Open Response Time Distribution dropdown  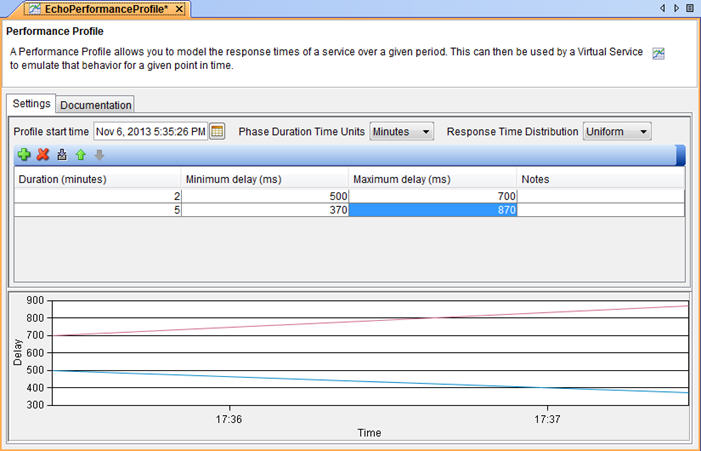617,131
